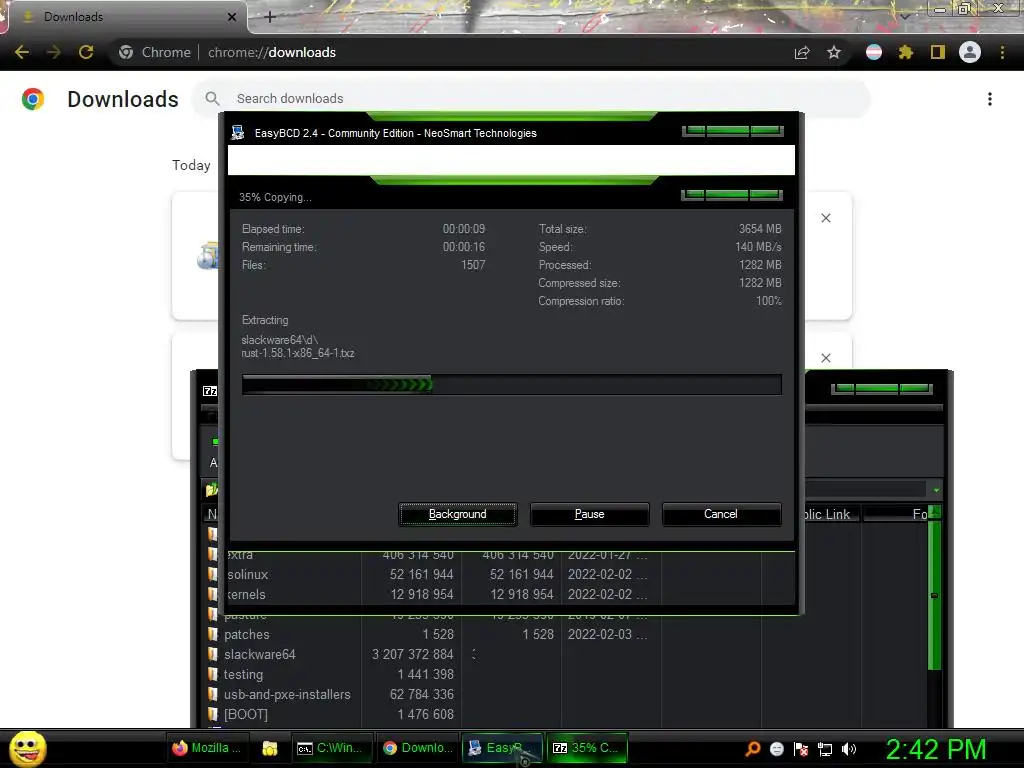Click the rust-1.58.1-x86_64-1.txz filename text
1024x768 pixels.
pos(298,353)
